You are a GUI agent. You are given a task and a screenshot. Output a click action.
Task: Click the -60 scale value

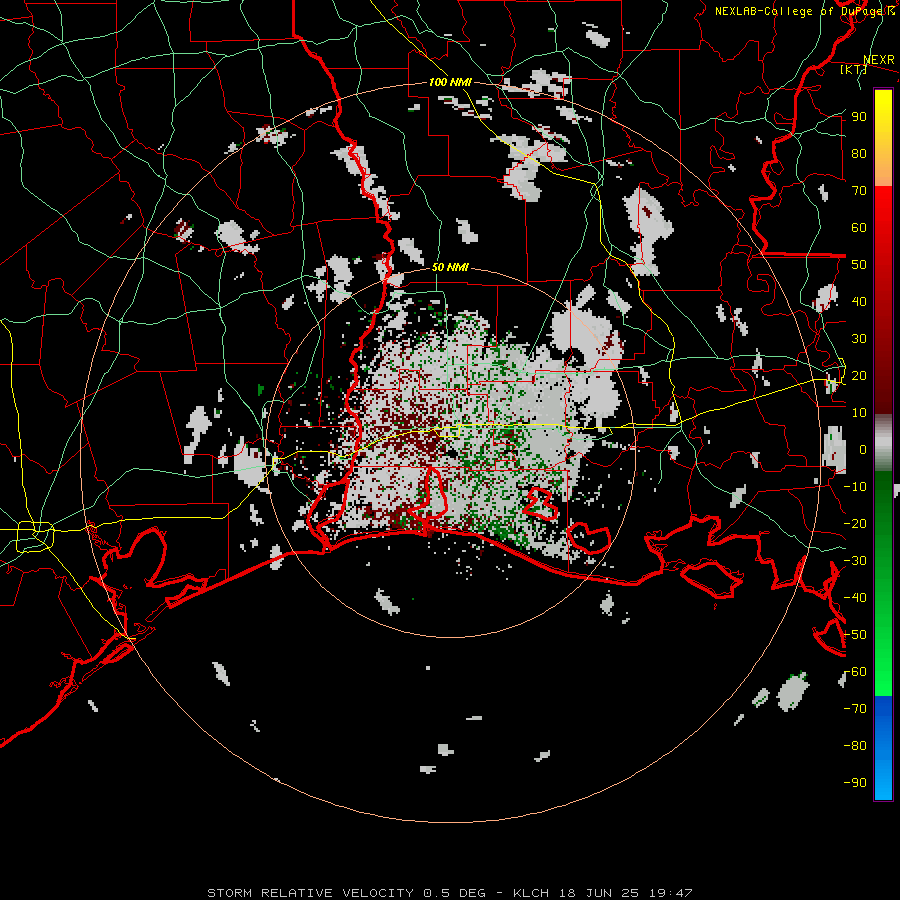point(855,672)
